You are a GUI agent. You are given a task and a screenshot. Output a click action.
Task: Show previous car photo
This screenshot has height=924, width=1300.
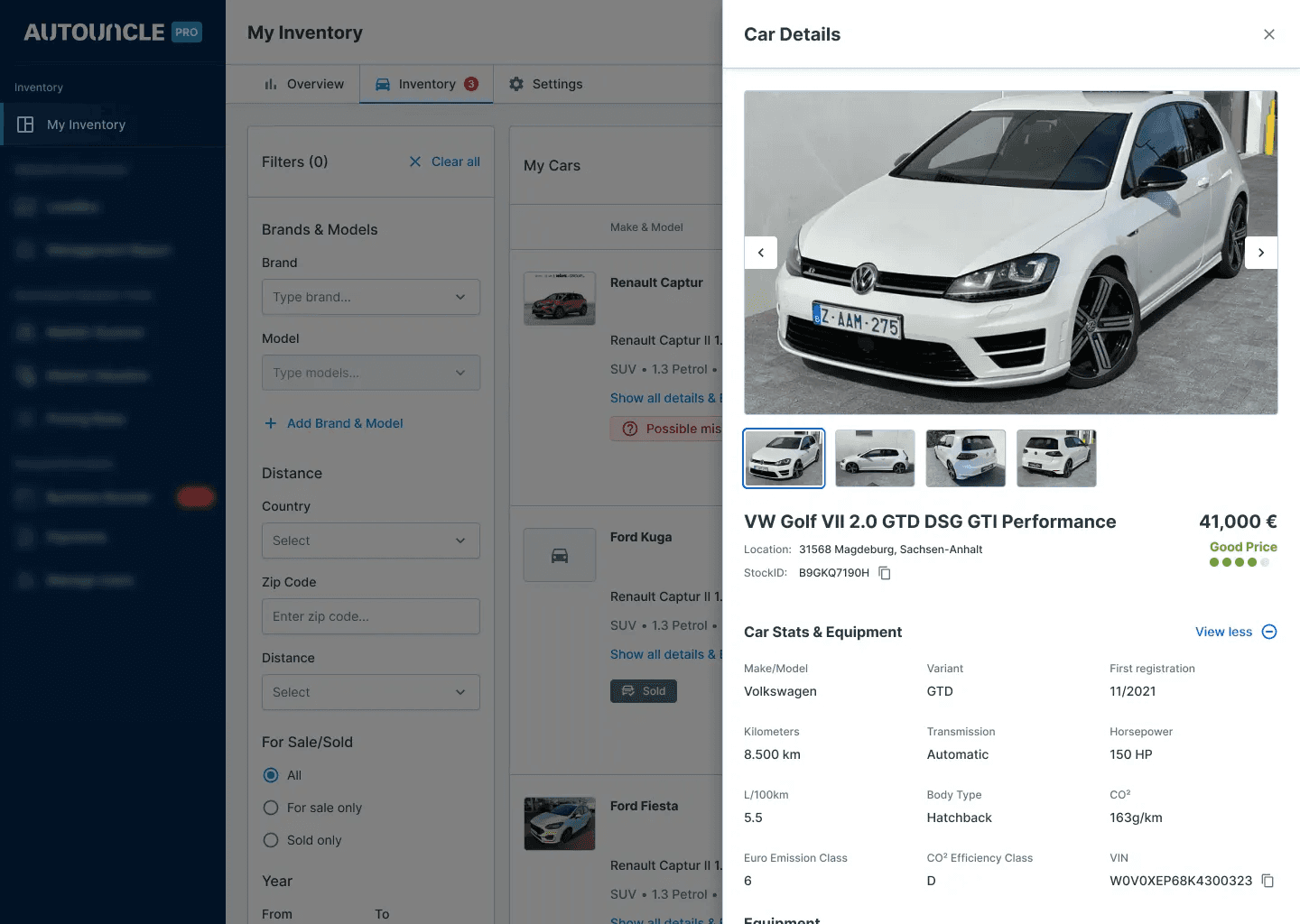[x=760, y=253]
